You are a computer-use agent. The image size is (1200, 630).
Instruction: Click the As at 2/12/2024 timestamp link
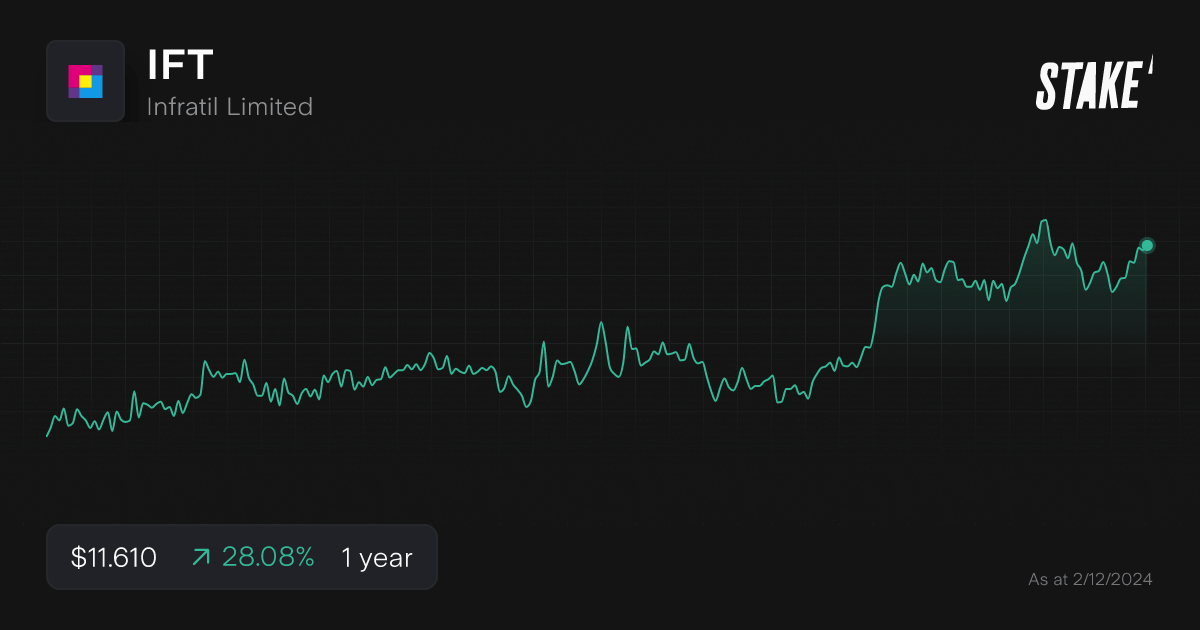coord(1090,578)
